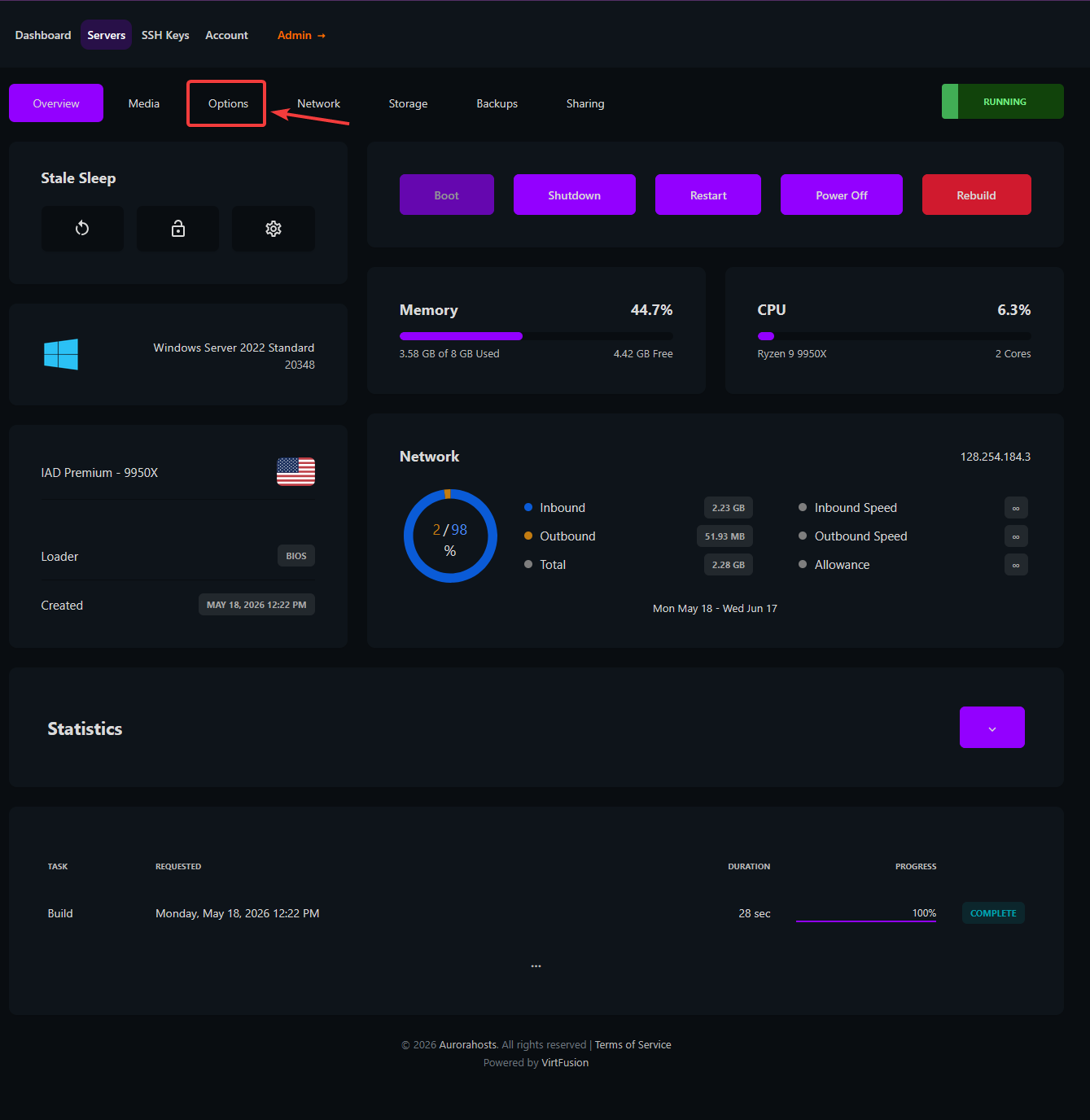Screen dimensions: 1090x1120
Task: Open the Servers menu item
Action: point(107,35)
